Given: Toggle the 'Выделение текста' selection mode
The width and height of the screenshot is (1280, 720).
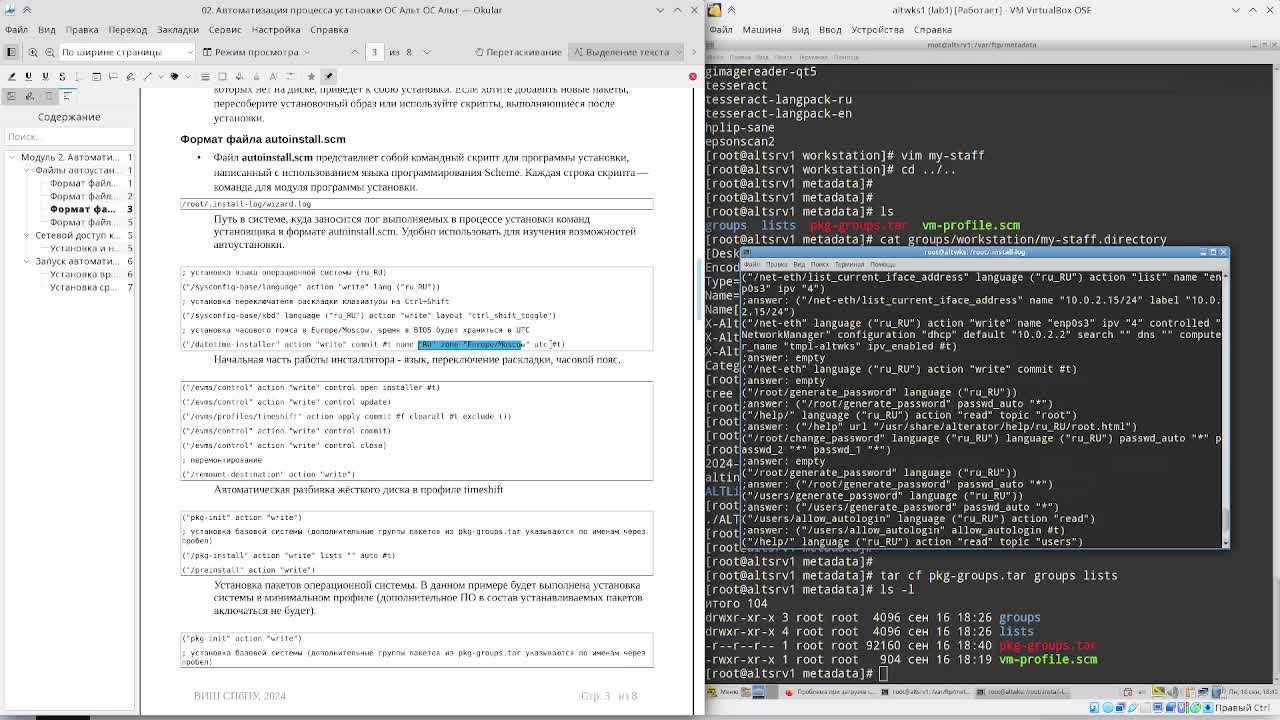Looking at the screenshot, I should 621,52.
